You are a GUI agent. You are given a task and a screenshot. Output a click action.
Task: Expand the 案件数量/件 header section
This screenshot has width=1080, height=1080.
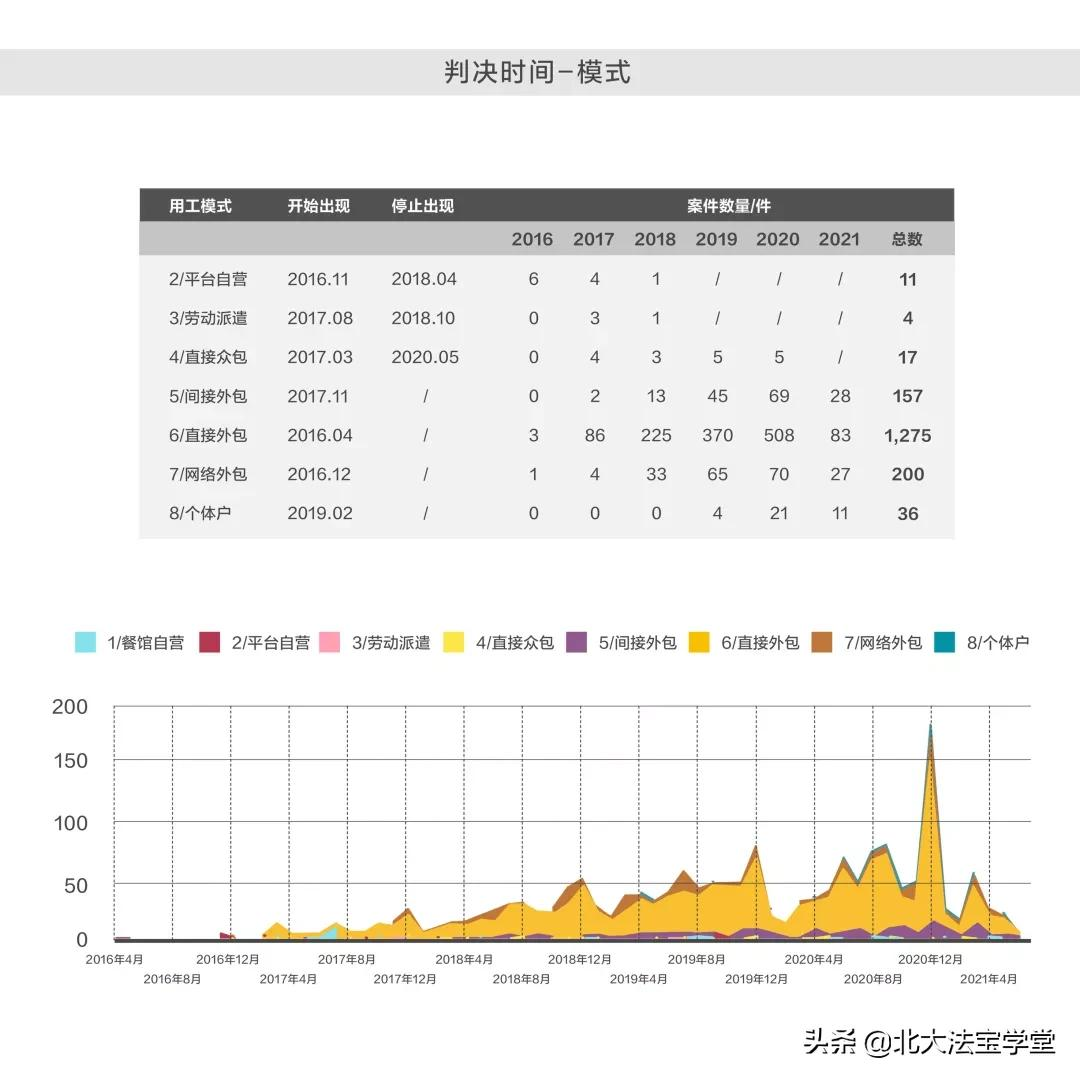coord(724,205)
